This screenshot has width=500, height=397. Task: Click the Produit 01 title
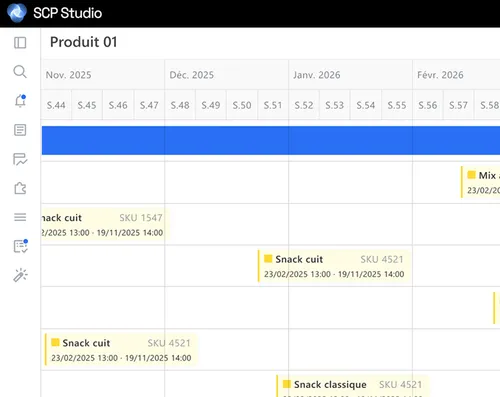[x=84, y=42]
